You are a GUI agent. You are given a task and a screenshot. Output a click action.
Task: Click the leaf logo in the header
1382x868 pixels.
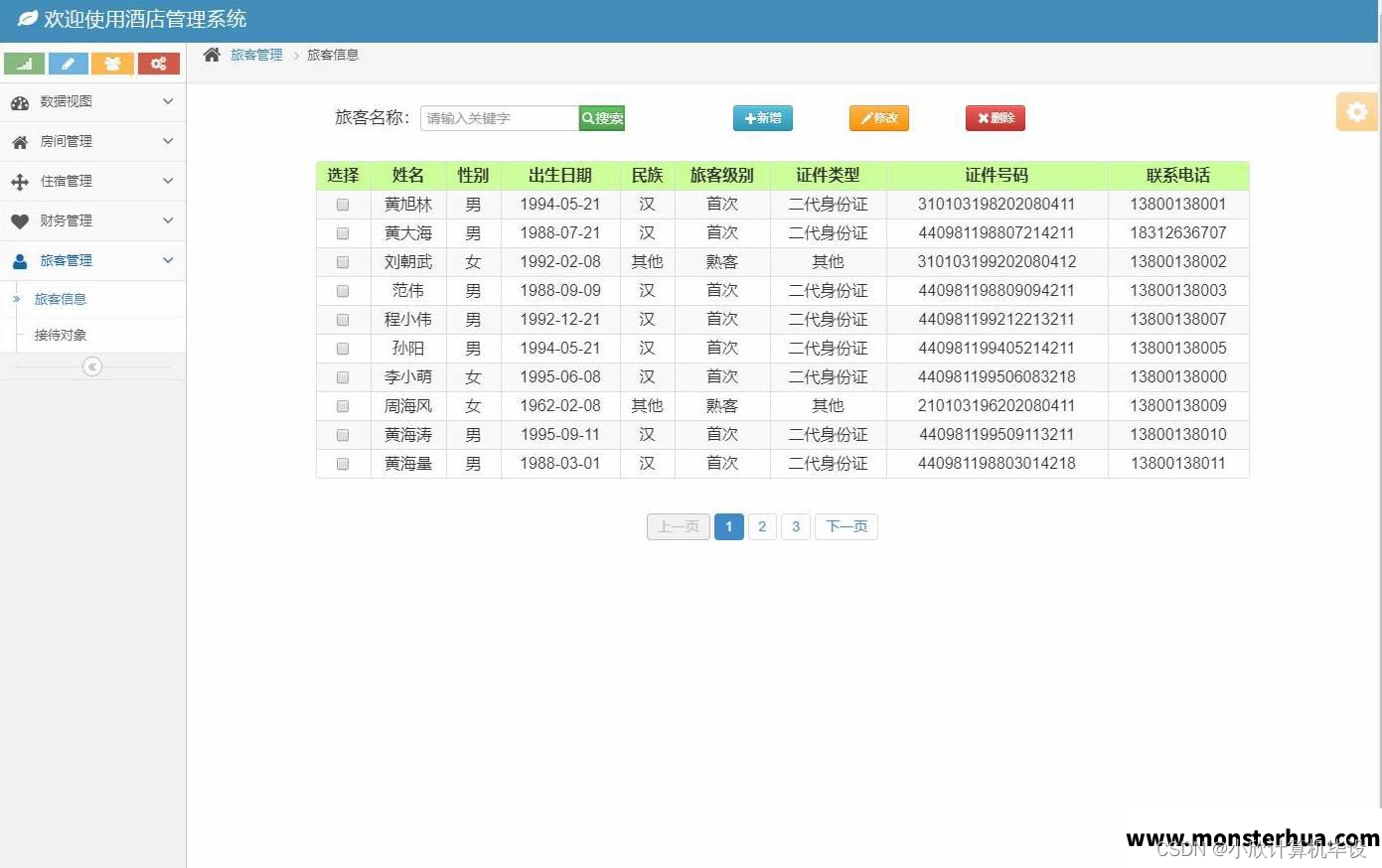tap(26, 19)
